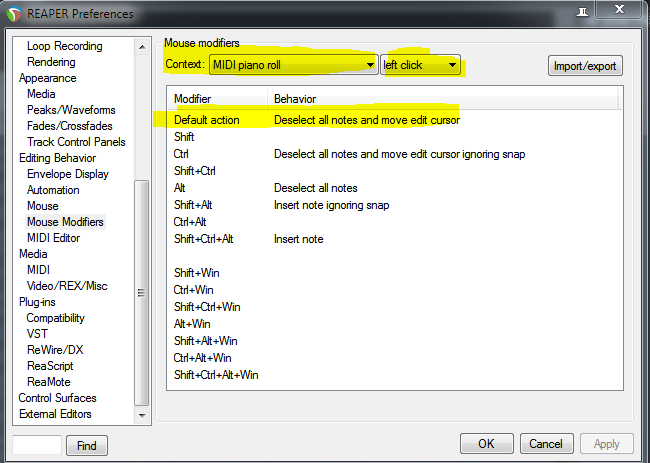Select the Appearance category

point(48,78)
